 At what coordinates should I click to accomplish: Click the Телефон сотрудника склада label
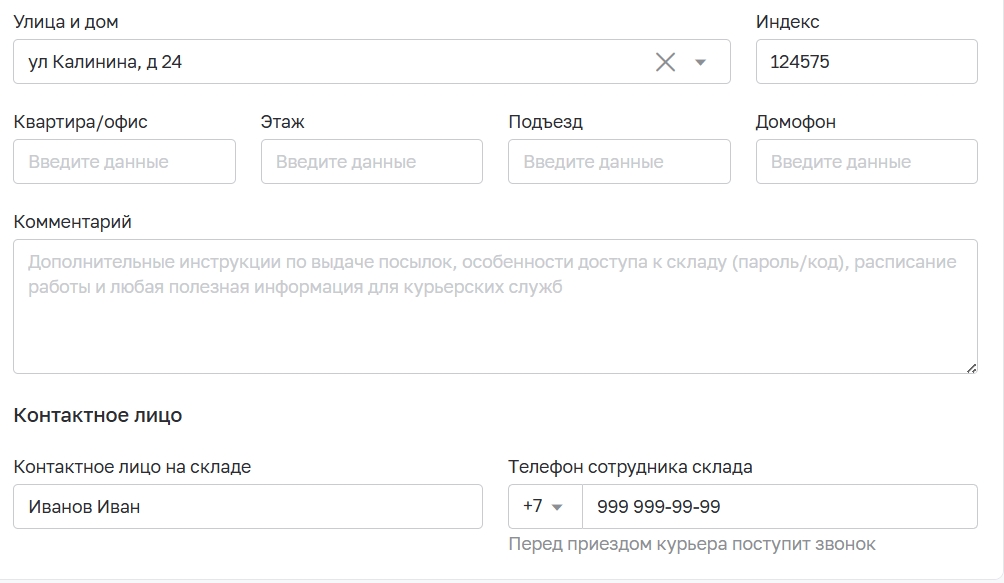pyautogui.click(x=630, y=467)
